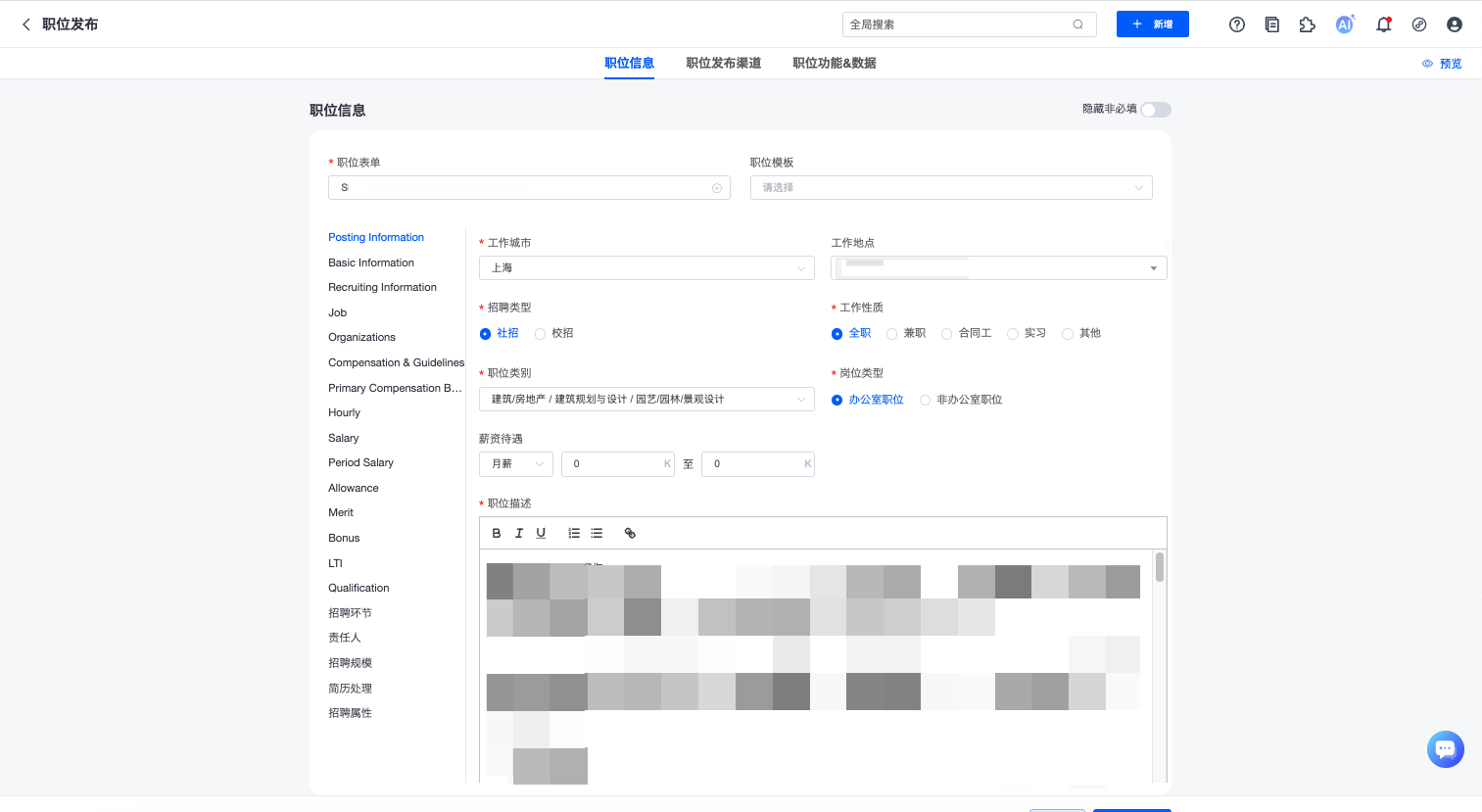The image size is (1482, 812).
Task: Insert a hyperlink in description editor
Action: tap(630, 533)
